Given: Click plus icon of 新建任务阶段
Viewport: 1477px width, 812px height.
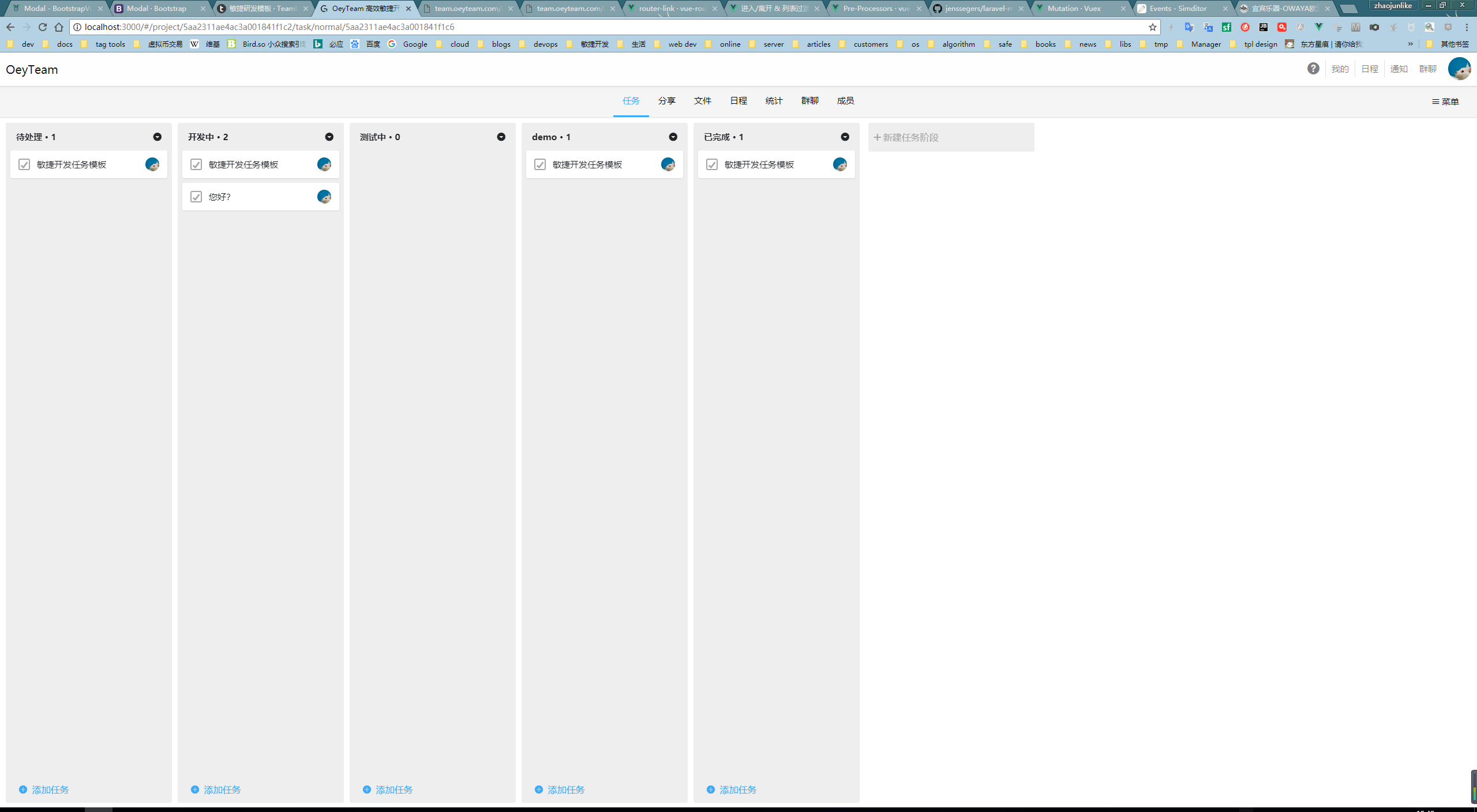Looking at the screenshot, I should (x=877, y=137).
